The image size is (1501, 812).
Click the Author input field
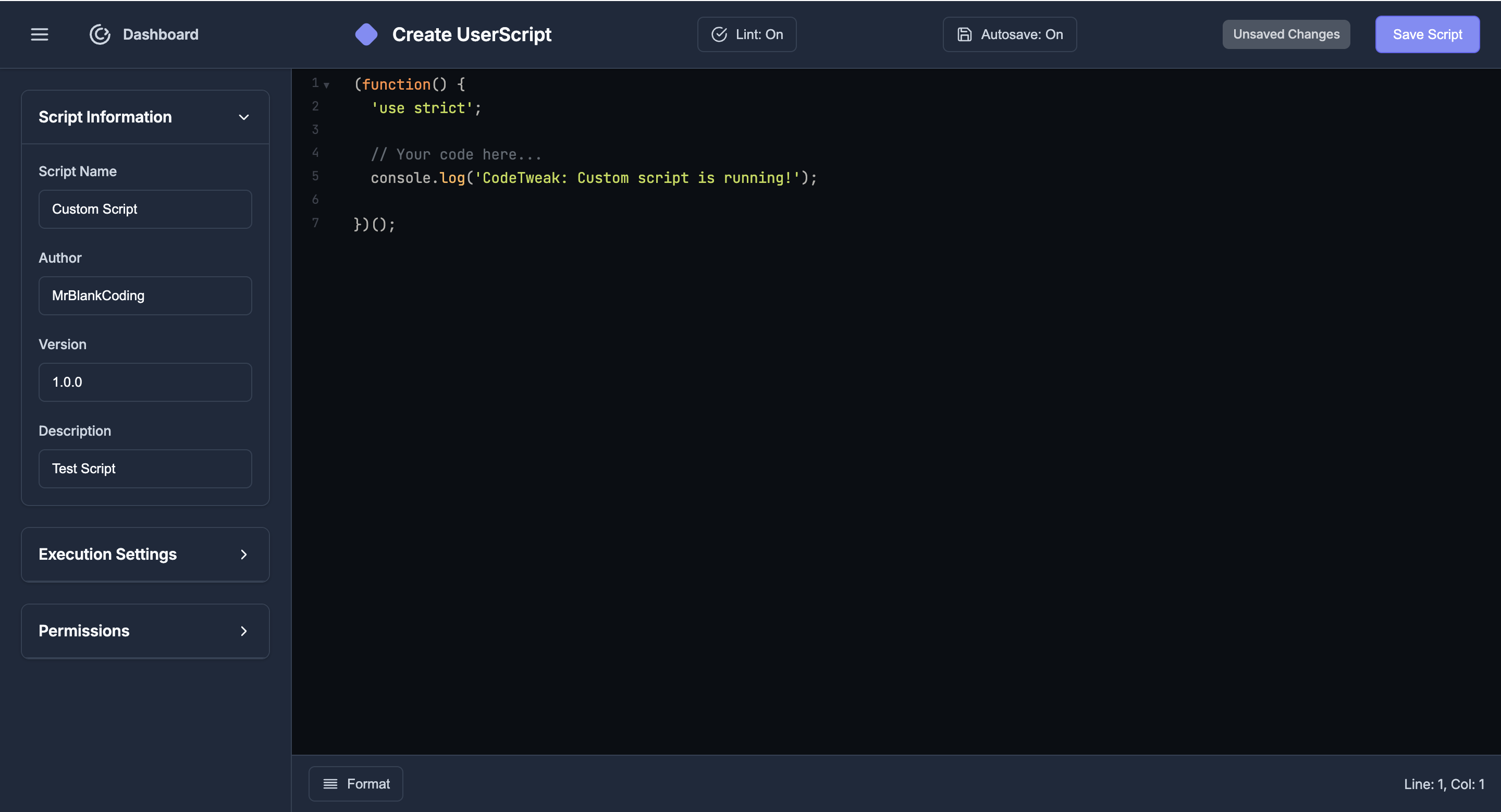[x=145, y=296]
